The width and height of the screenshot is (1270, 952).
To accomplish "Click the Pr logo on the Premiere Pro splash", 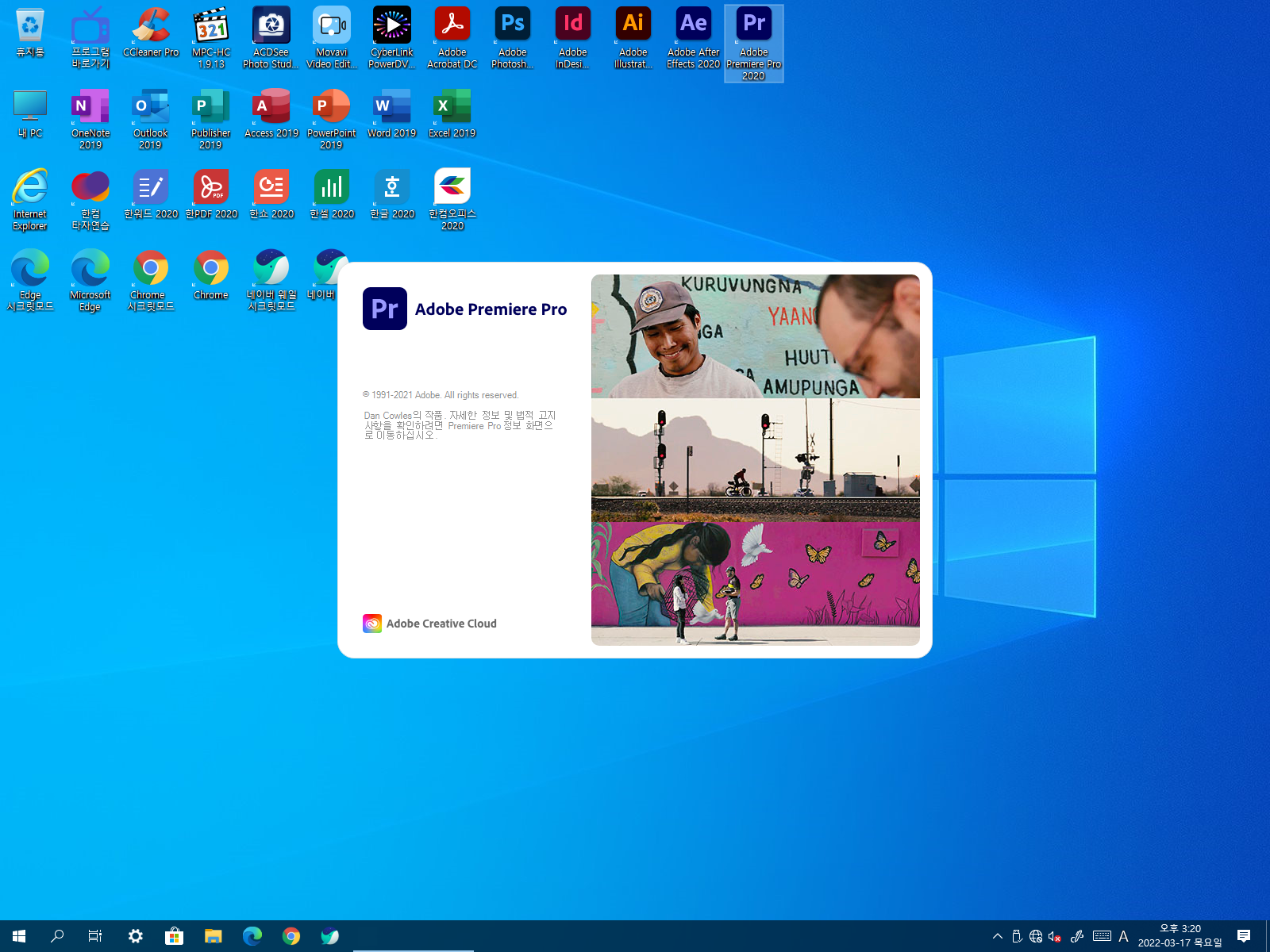I will [385, 309].
